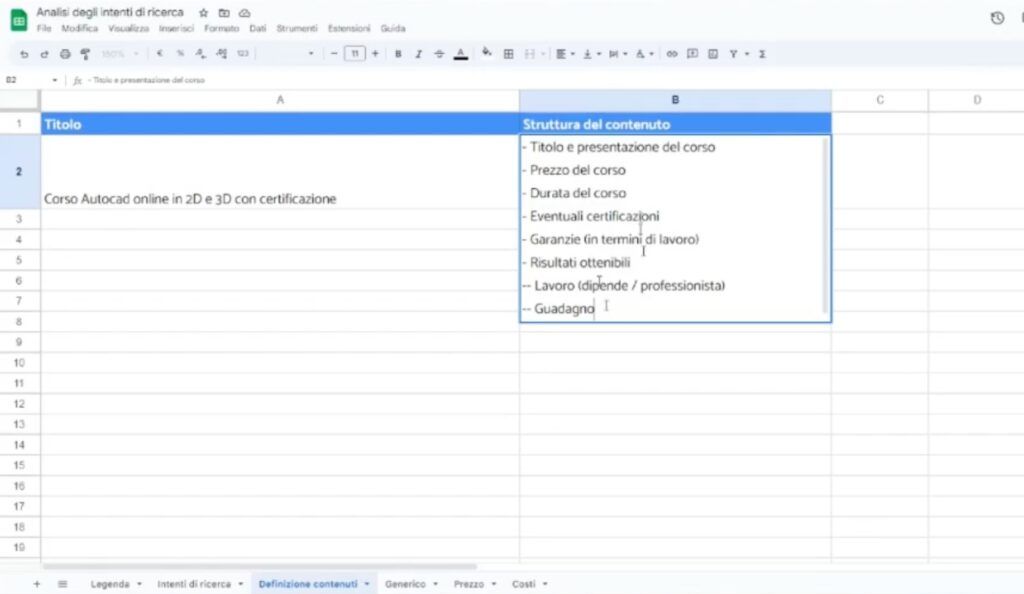Click the insert chart icon

(x=713, y=54)
